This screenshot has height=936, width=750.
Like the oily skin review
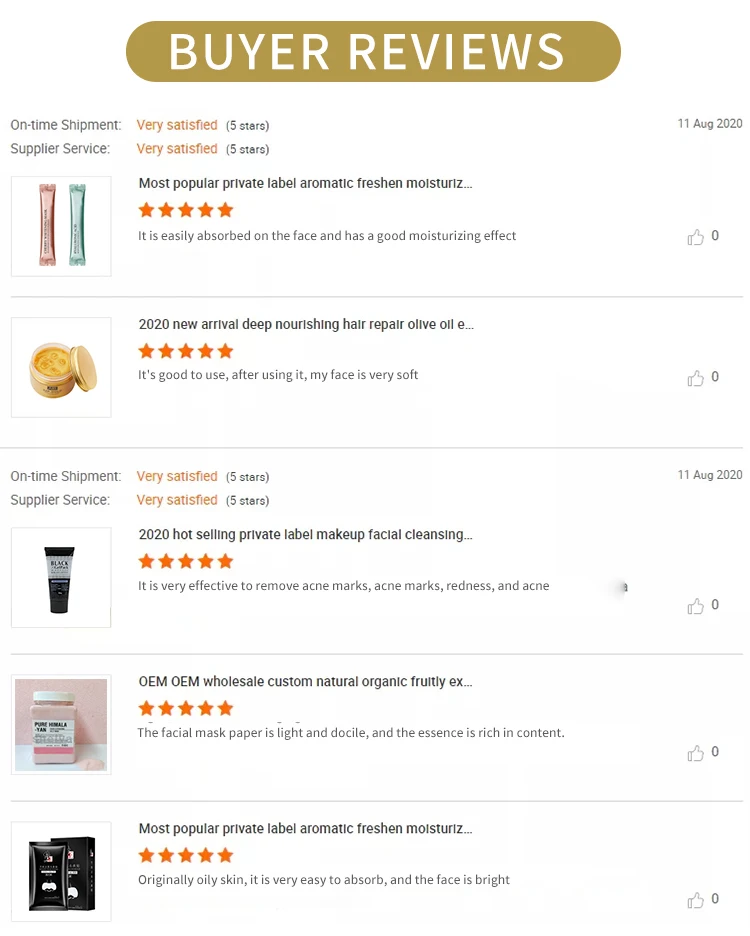point(695,900)
